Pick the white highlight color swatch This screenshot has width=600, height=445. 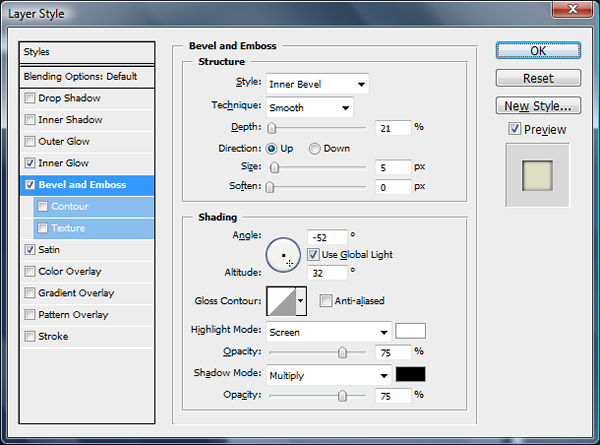(411, 331)
